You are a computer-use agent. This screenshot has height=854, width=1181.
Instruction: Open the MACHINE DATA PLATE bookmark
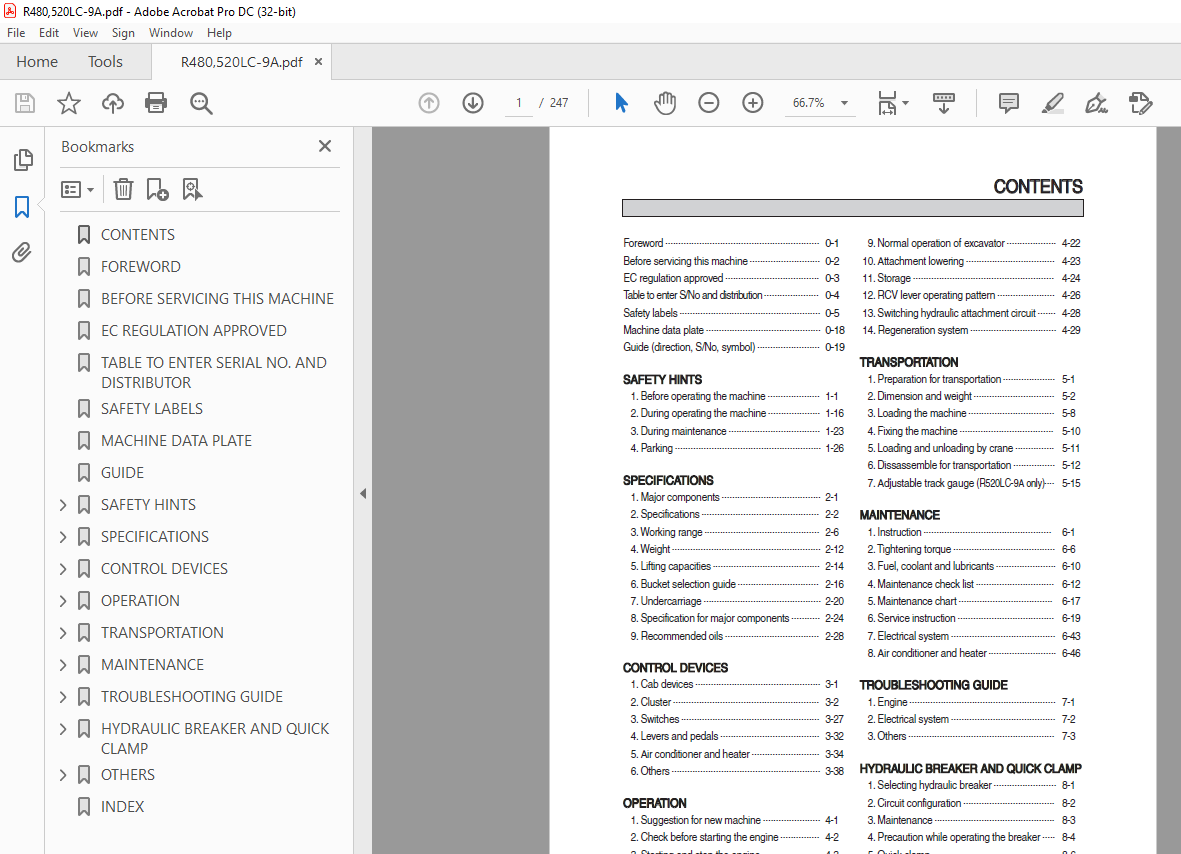click(x=176, y=441)
